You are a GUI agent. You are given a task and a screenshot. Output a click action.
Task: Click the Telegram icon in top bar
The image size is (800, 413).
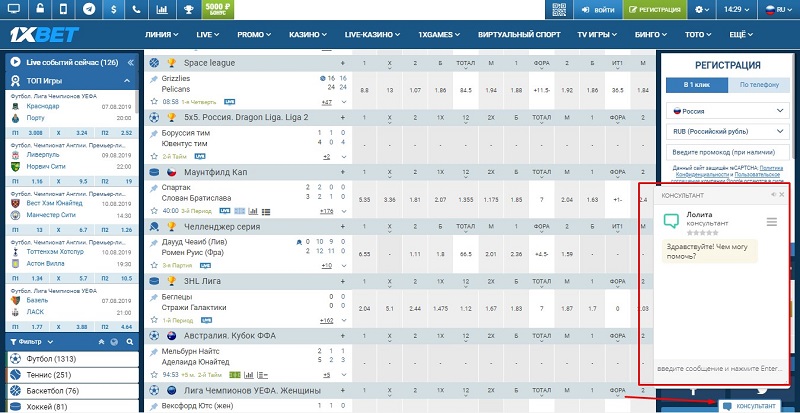pyautogui.click(x=89, y=9)
